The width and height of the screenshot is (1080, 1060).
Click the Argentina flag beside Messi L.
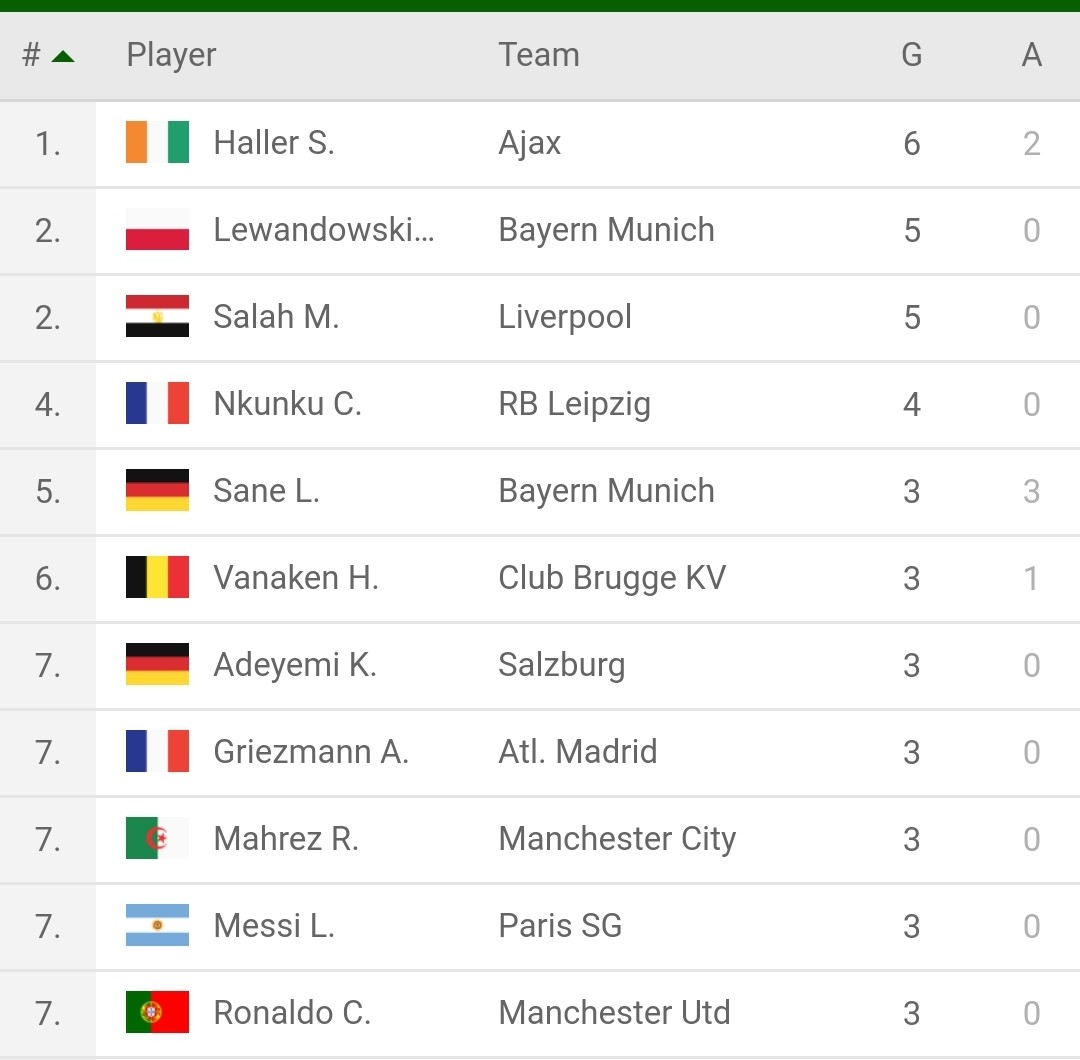point(157,925)
